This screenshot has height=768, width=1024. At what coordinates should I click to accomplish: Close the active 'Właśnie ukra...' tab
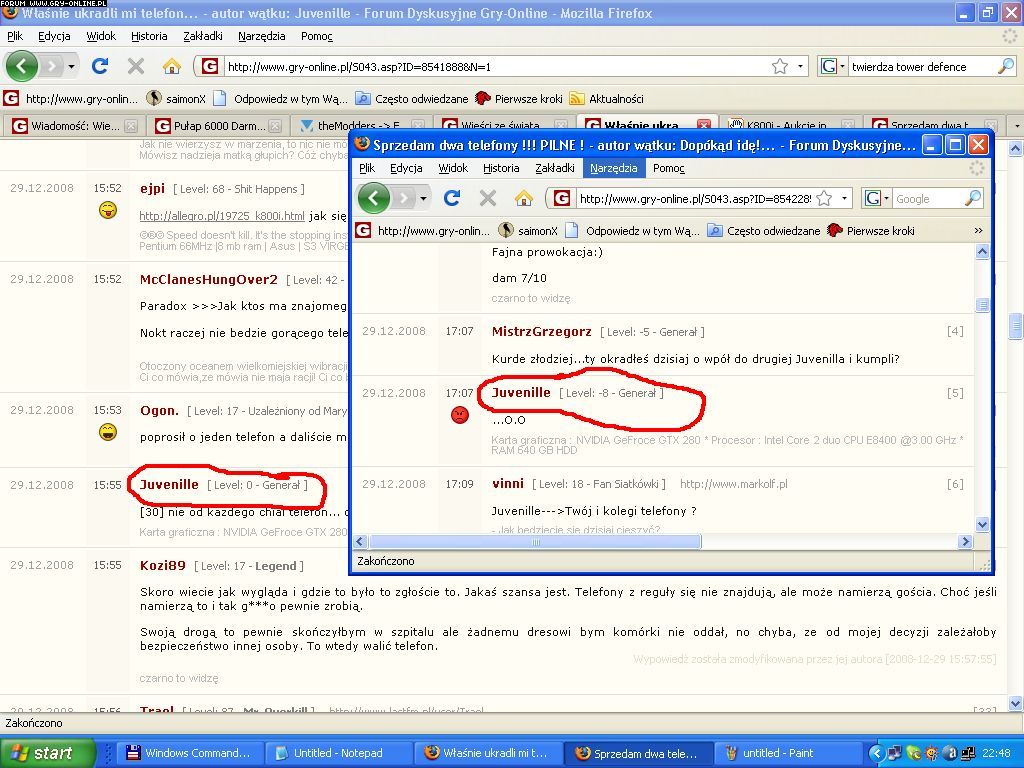click(x=703, y=125)
